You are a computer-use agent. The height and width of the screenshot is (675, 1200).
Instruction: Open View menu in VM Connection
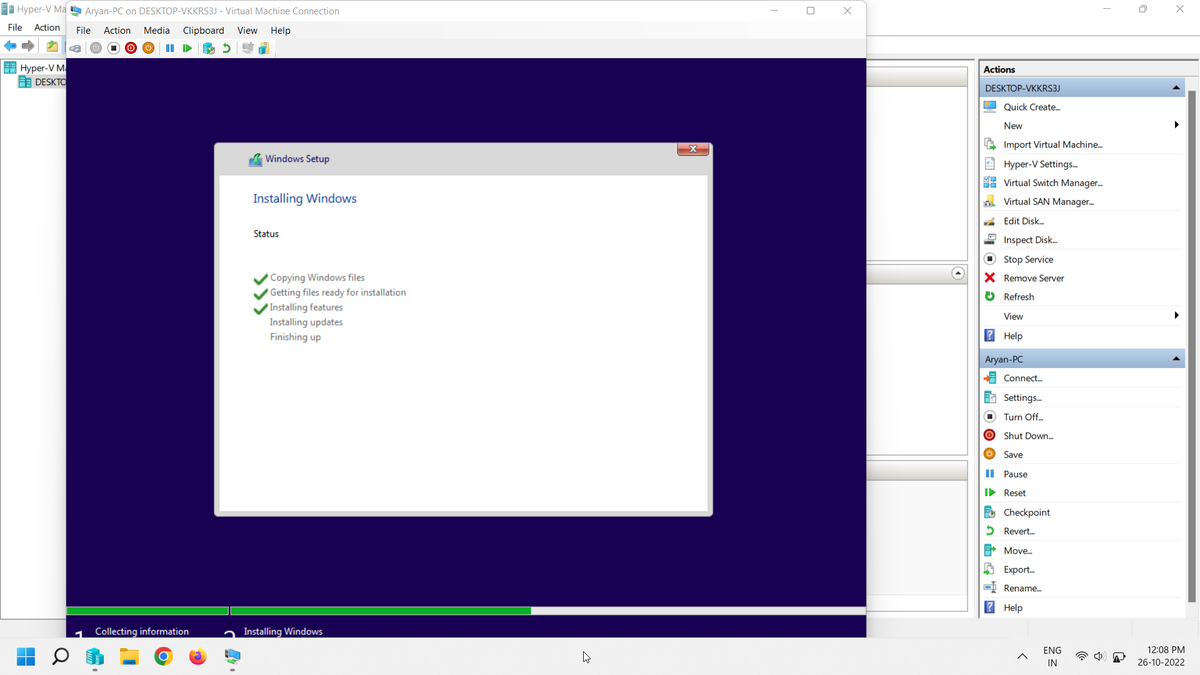point(247,30)
